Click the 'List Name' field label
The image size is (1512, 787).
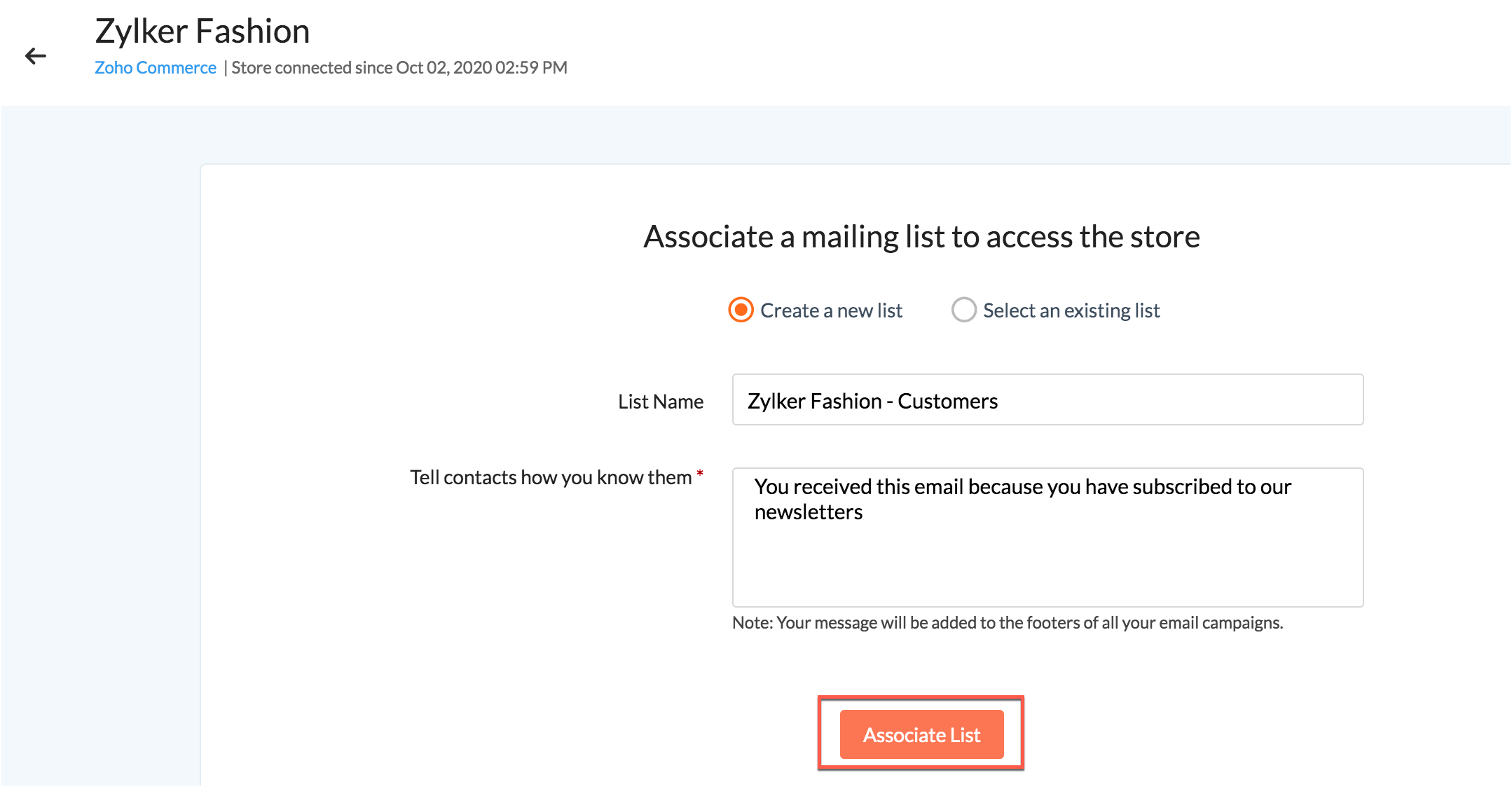tap(660, 402)
